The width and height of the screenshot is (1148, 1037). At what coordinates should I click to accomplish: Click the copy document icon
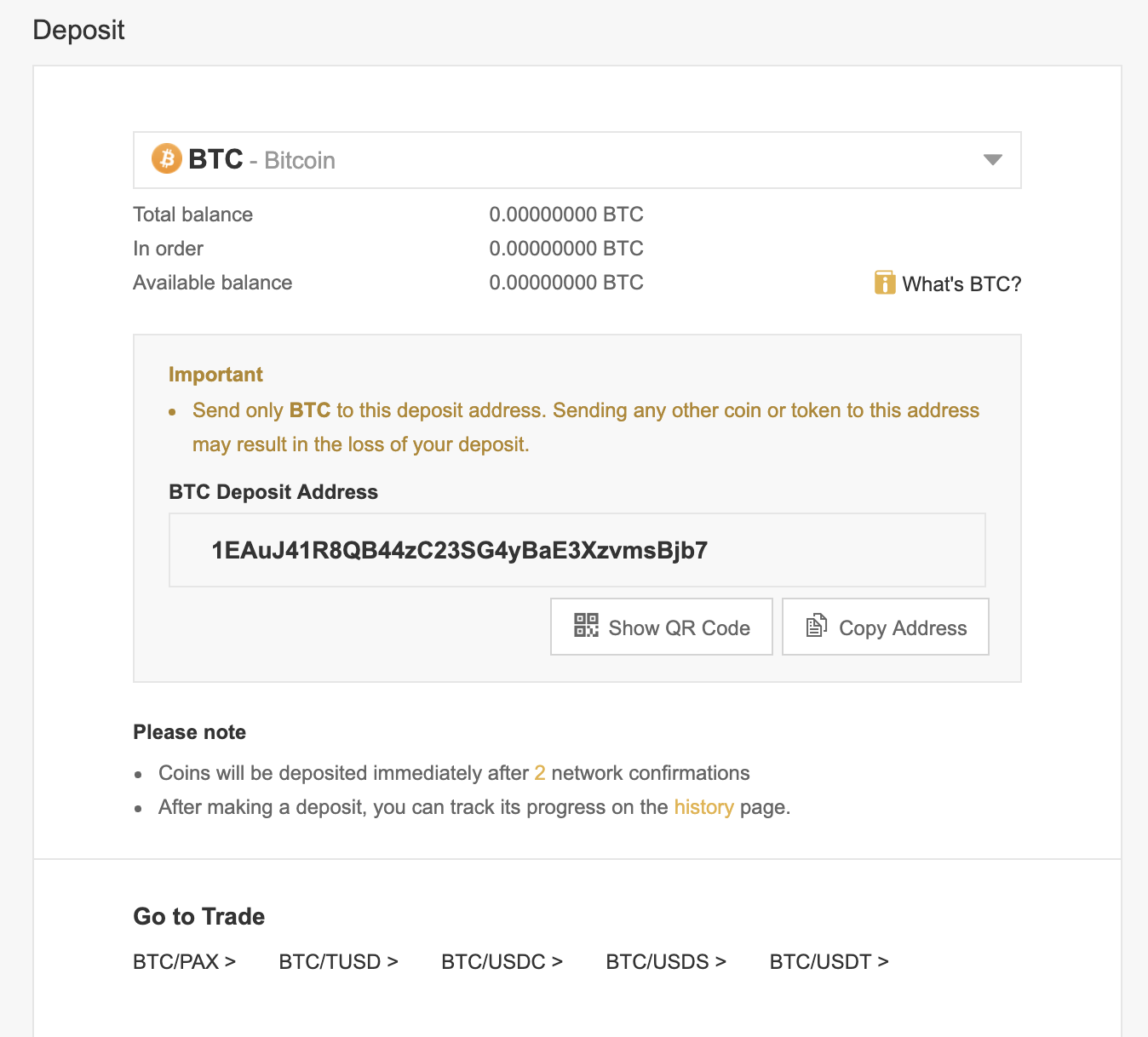(x=816, y=625)
